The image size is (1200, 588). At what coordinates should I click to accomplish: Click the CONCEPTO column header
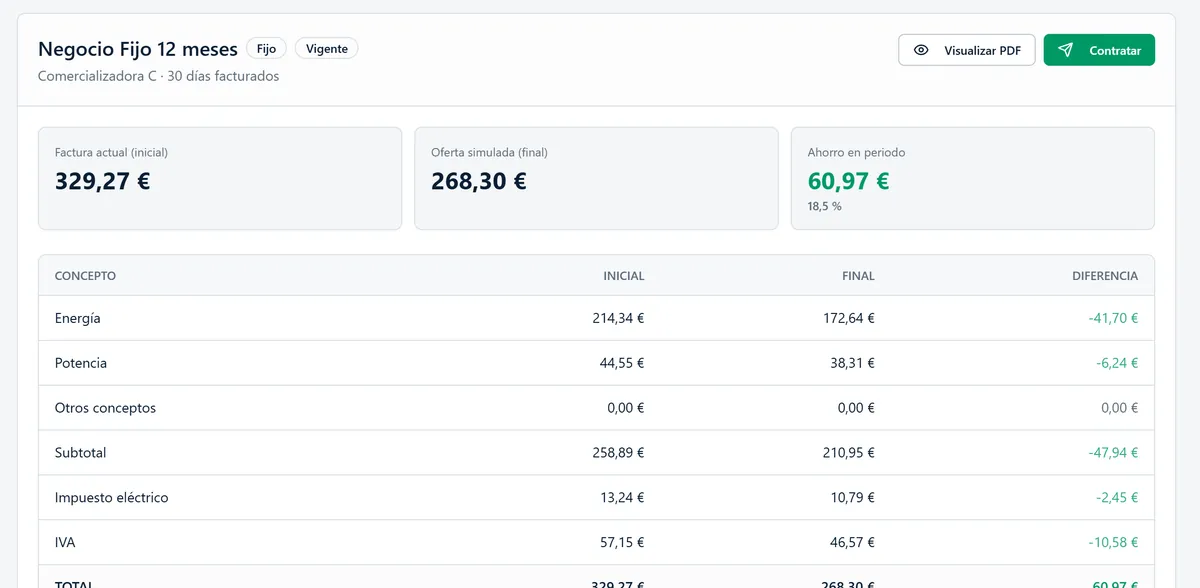coord(85,276)
